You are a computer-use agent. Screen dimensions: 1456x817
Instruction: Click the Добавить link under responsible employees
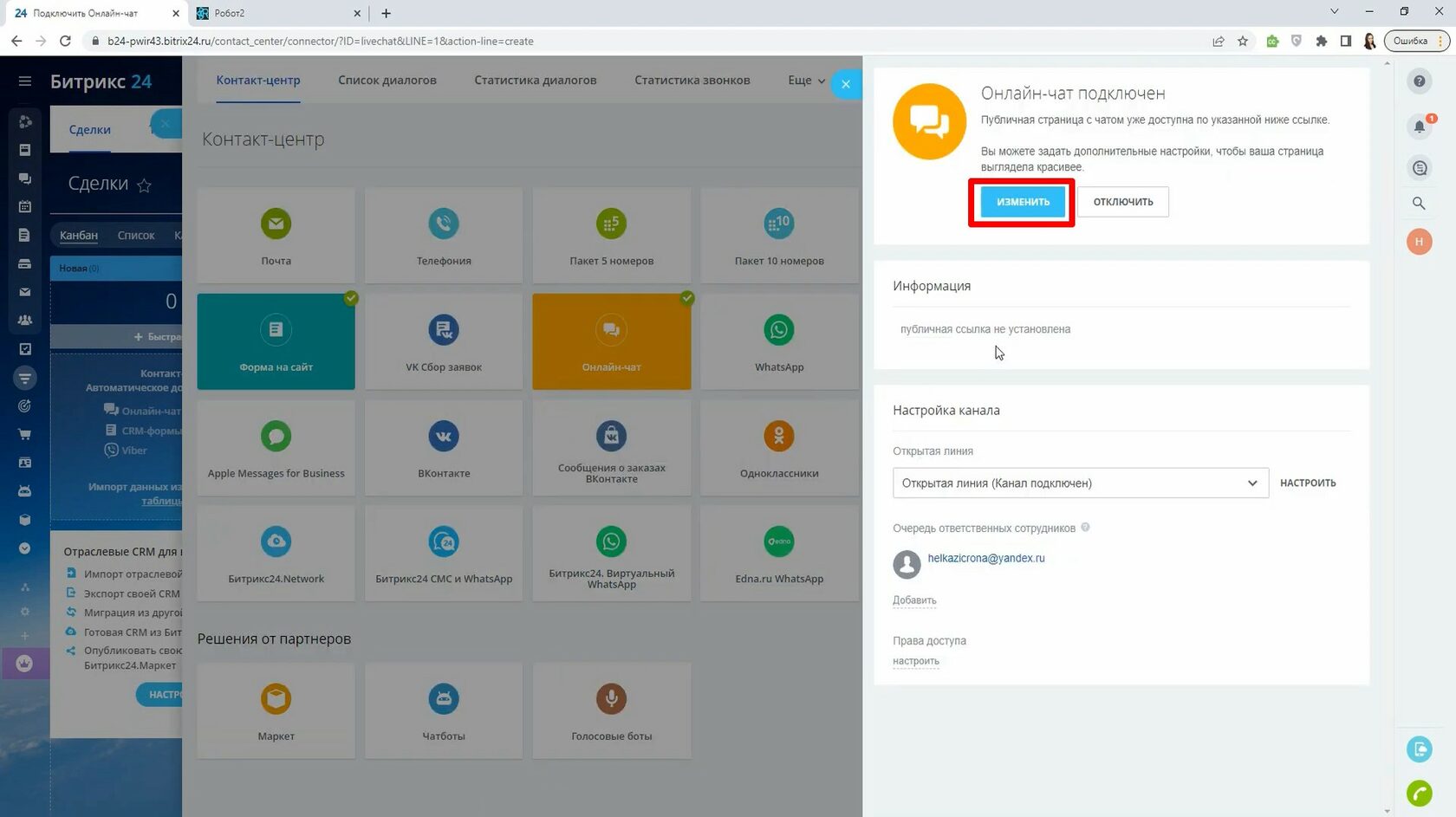[914, 600]
